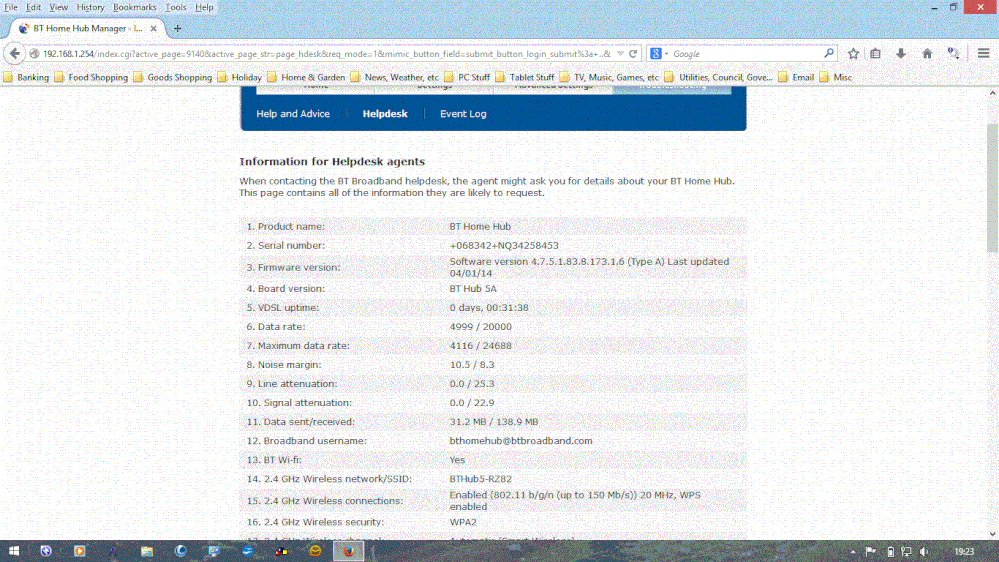
Task: Click the network tray icon
Action: 907,552
